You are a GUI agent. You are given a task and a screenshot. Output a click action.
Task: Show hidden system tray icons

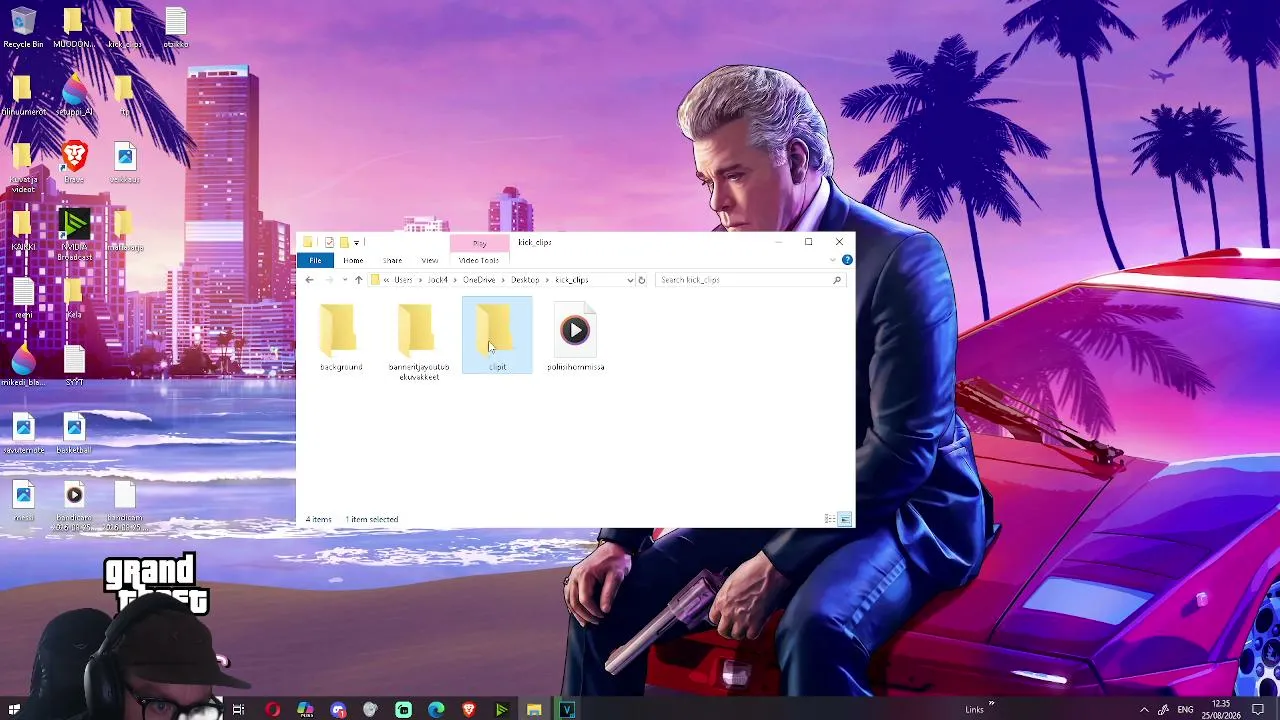[x=1144, y=710]
